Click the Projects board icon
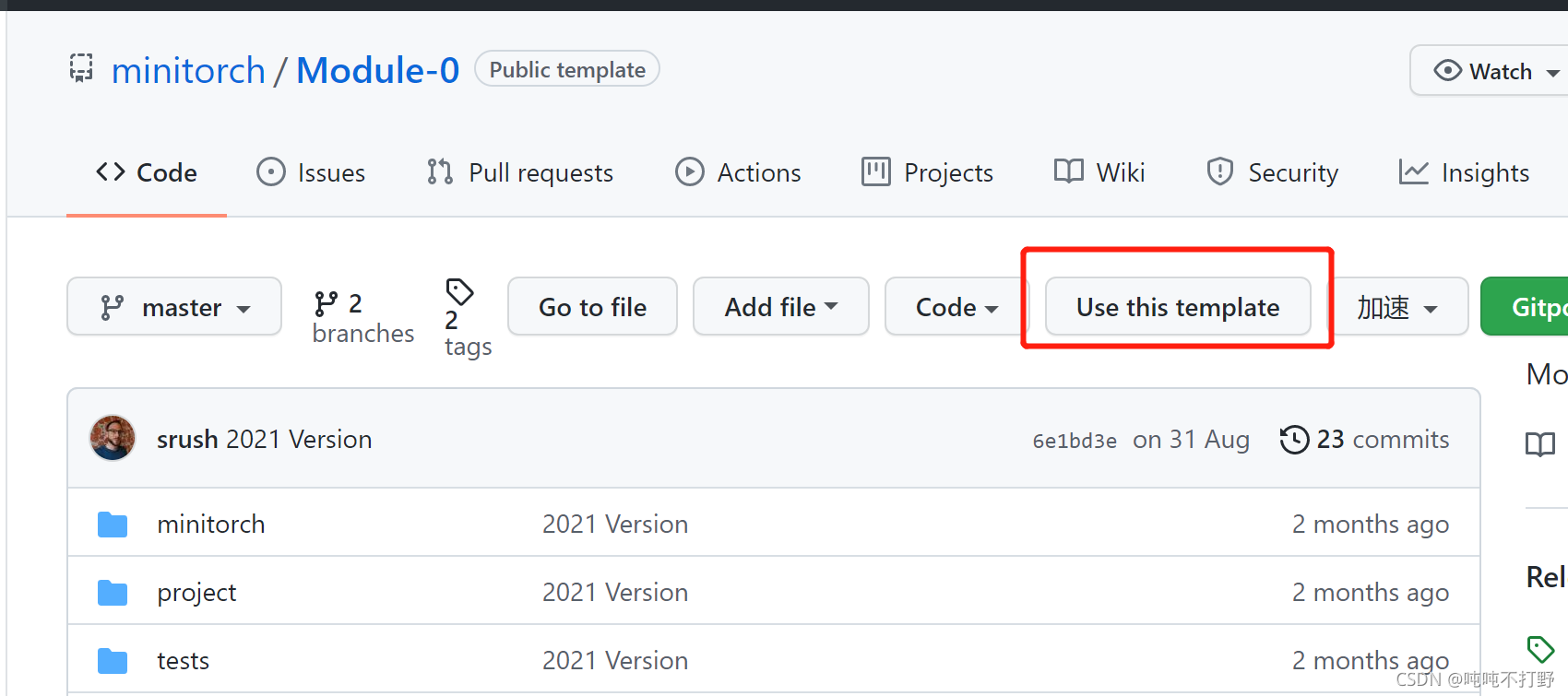This screenshot has width=1568, height=696. (876, 171)
